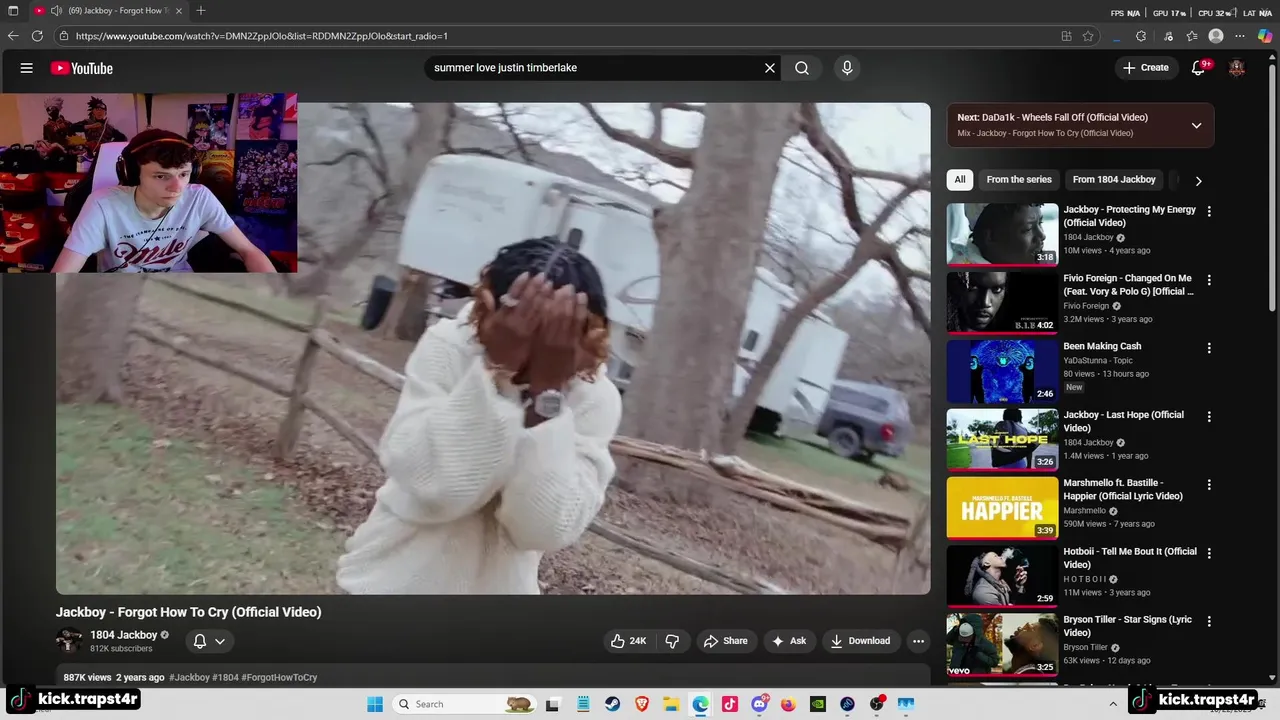
Task: Launch Steam from the taskbar
Action: [611, 704]
